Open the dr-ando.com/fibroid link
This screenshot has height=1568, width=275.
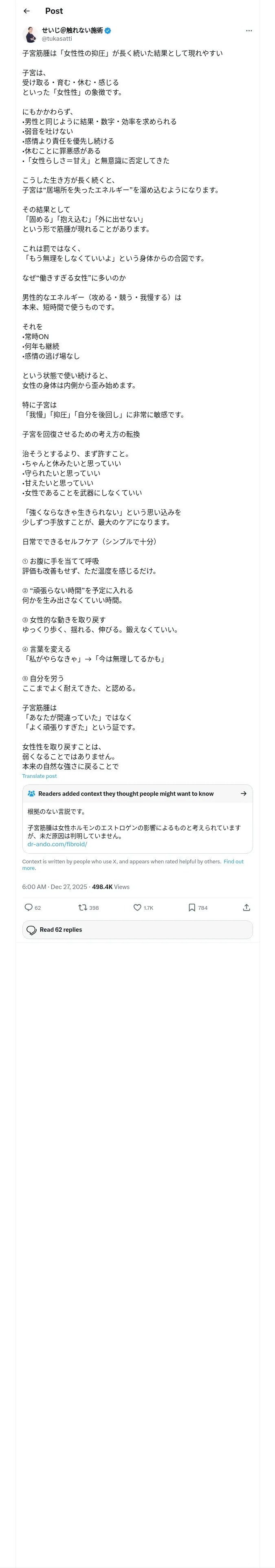click(57, 844)
